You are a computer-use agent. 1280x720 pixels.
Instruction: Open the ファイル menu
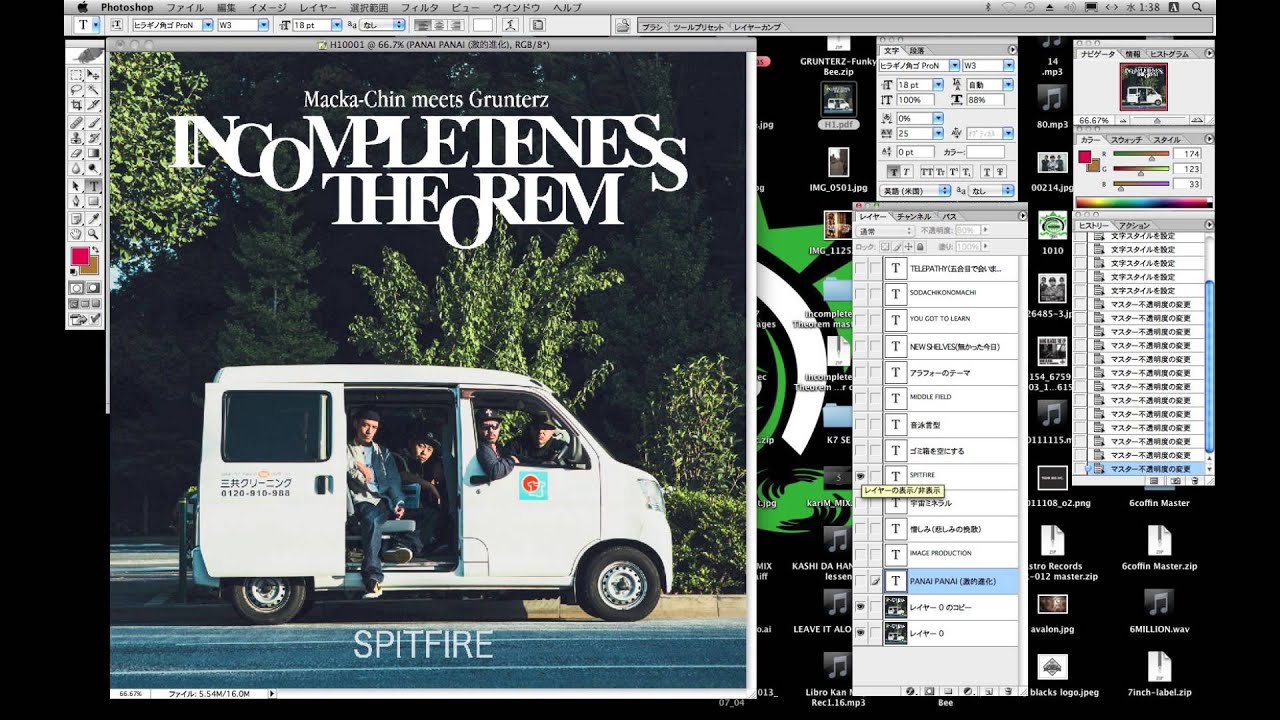(184, 7)
